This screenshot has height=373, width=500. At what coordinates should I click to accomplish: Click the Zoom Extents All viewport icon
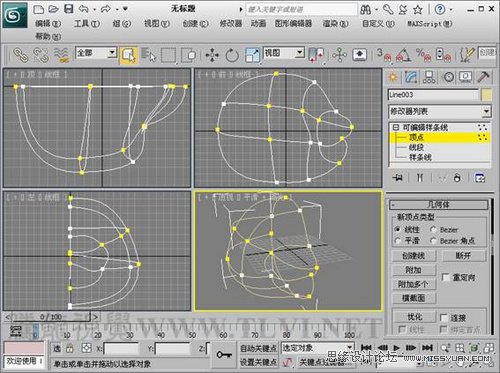(489, 348)
